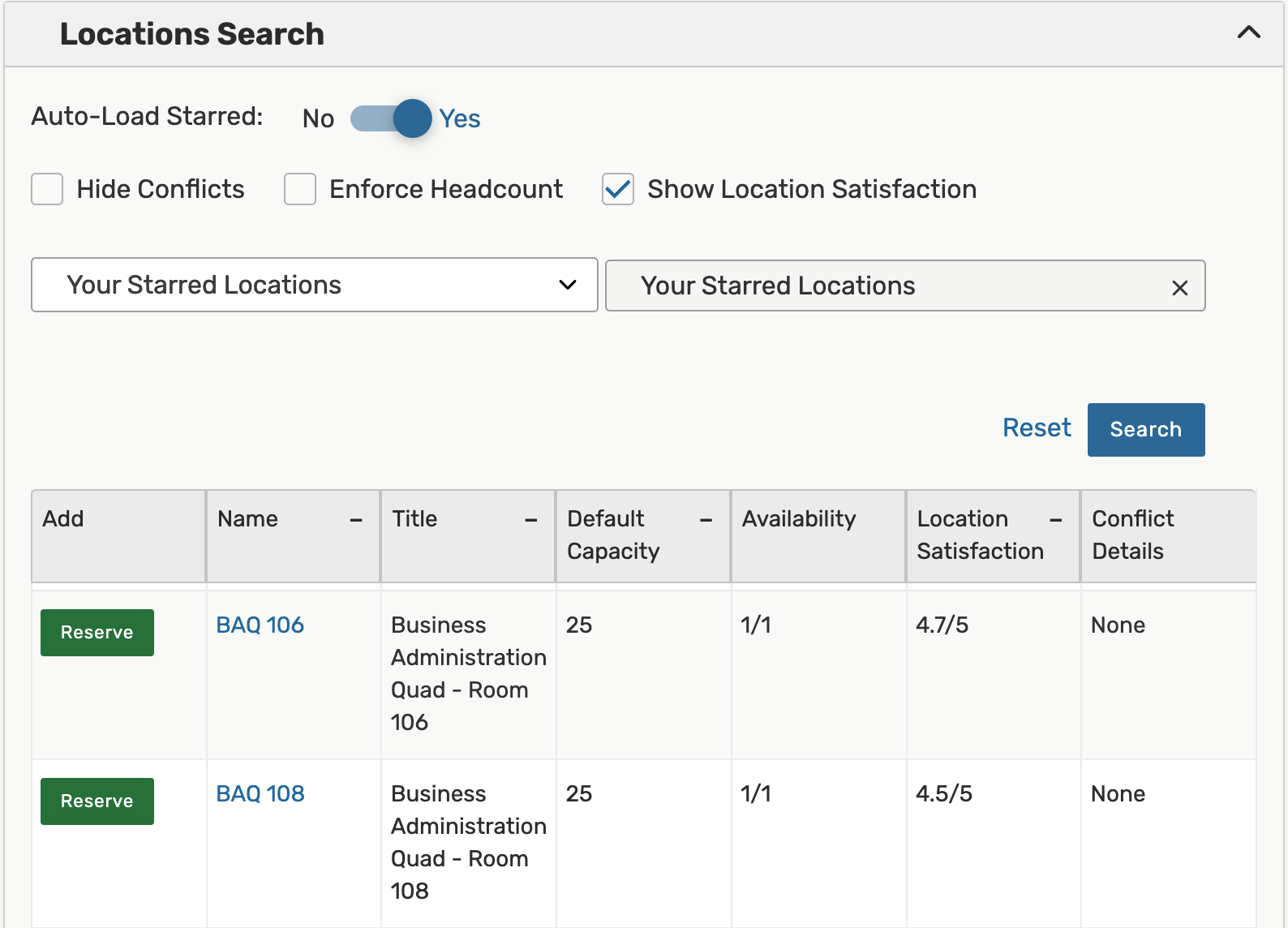
Task: Click the Availability column header
Action: [799, 519]
